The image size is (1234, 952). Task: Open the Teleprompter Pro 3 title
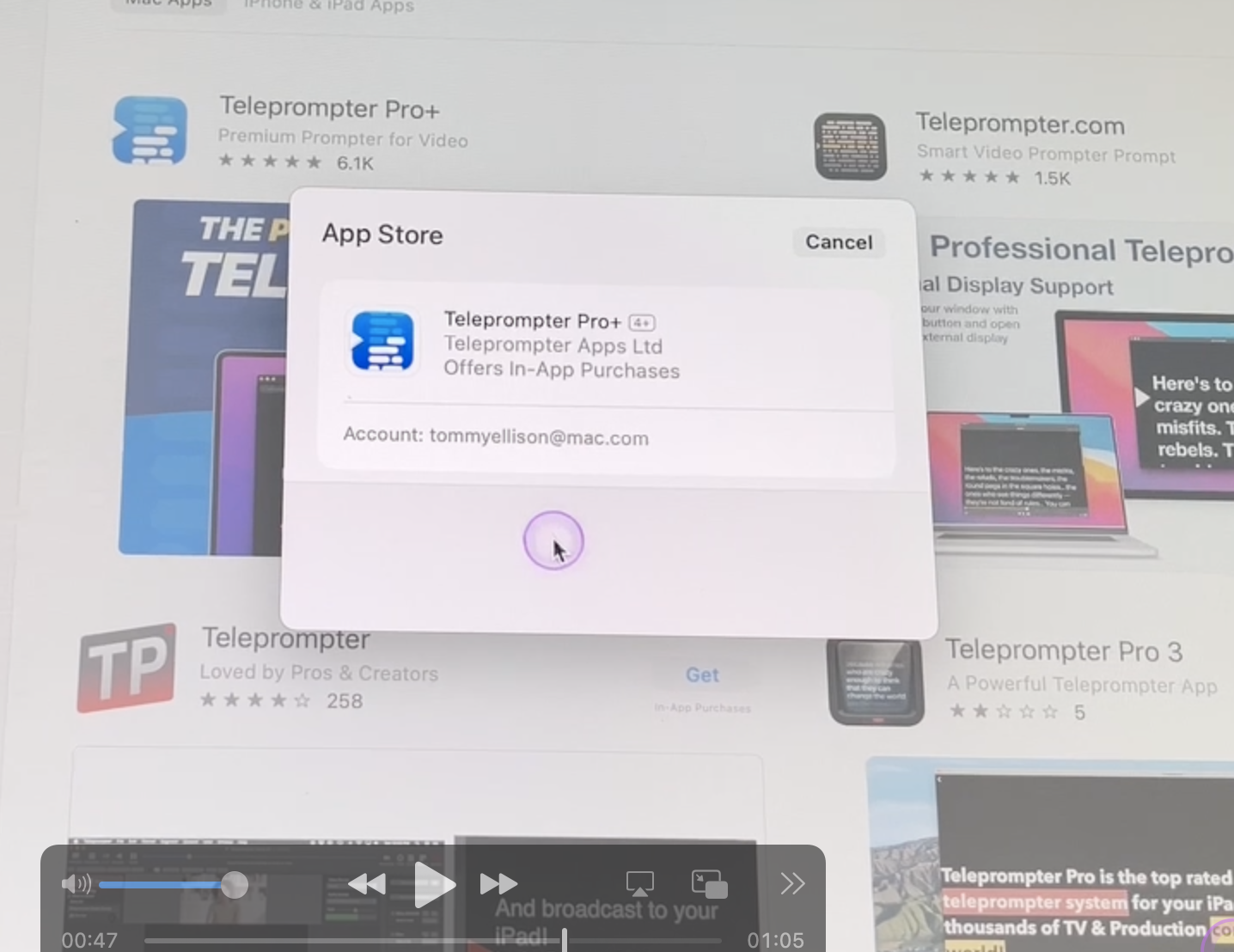coord(1064,651)
